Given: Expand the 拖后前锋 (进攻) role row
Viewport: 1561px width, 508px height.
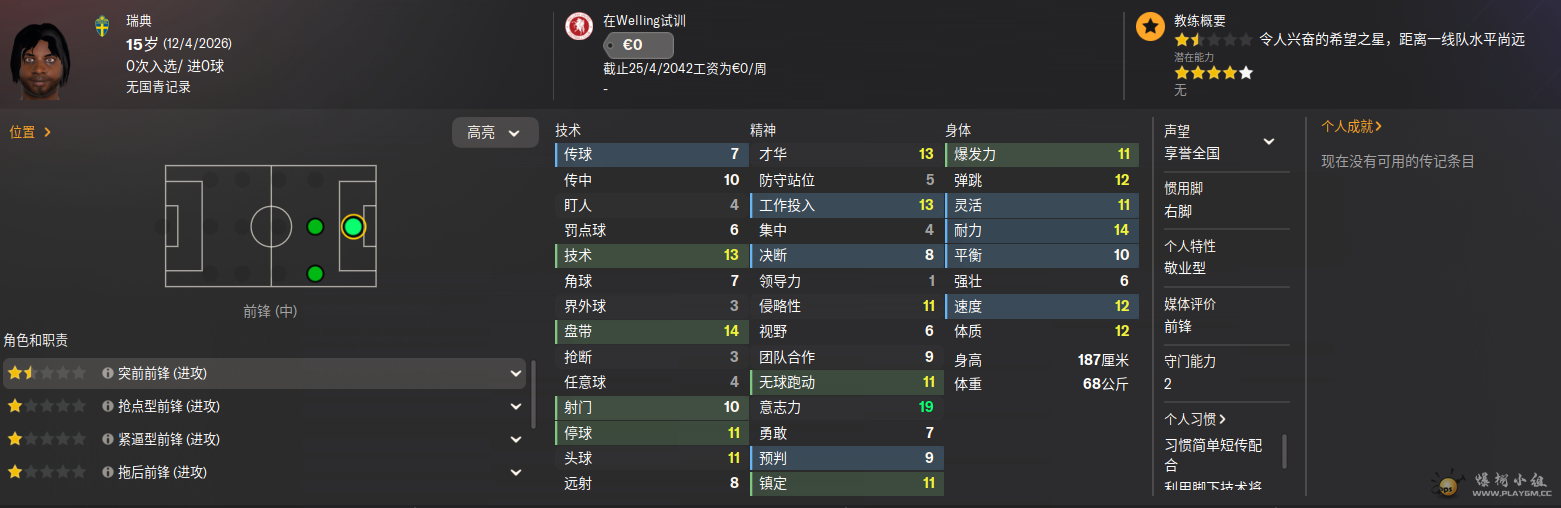Looking at the screenshot, I should pos(516,472).
